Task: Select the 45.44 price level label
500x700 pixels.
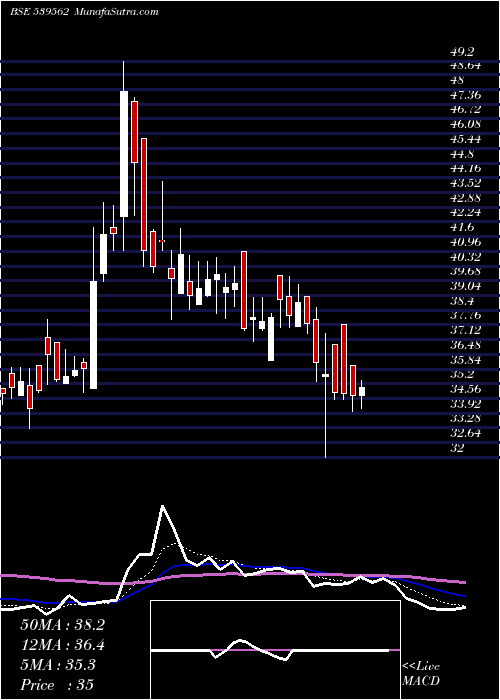Action: [x=465, y=139]
